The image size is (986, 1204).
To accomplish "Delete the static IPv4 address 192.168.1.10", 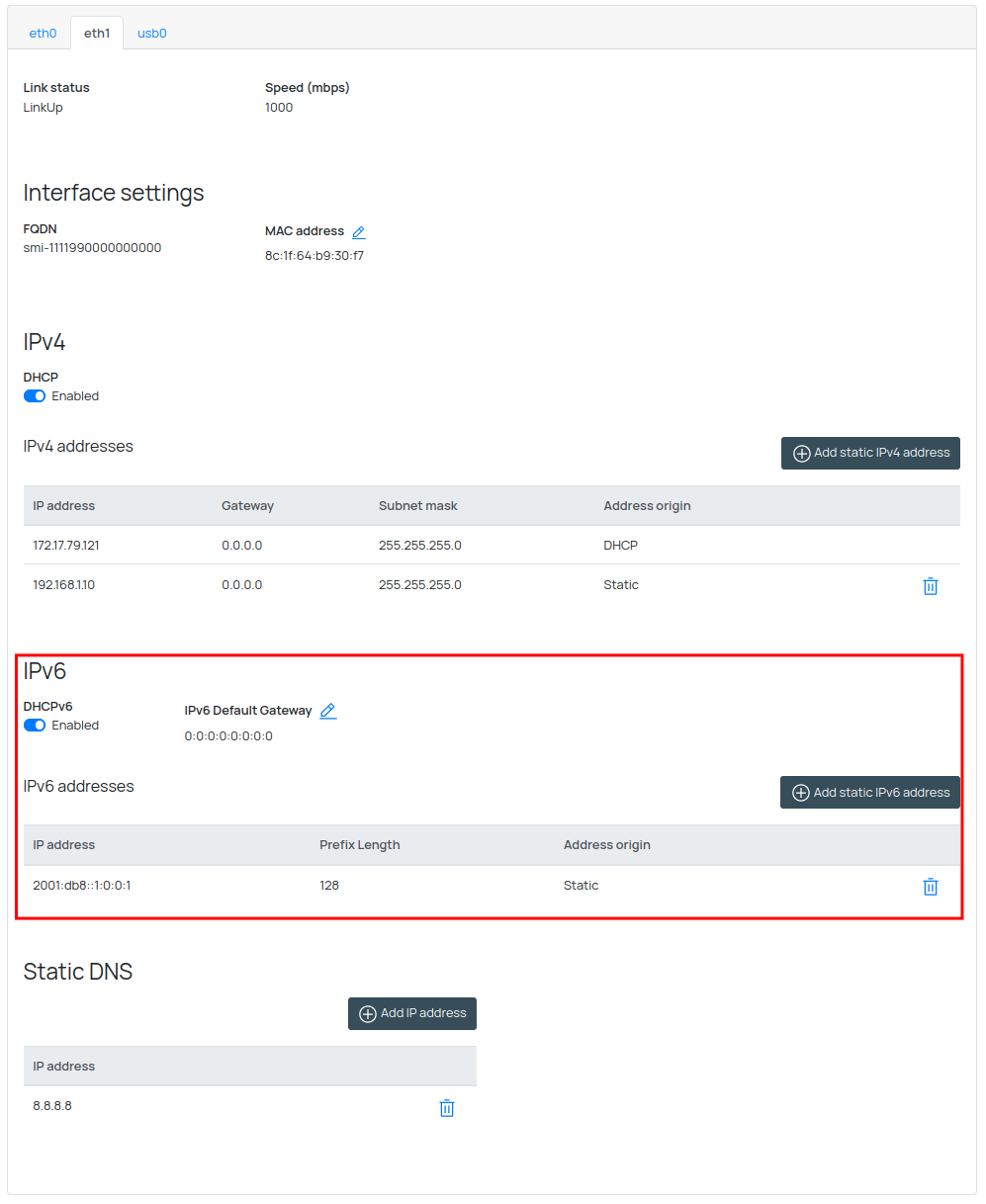I will coord(930,586).
